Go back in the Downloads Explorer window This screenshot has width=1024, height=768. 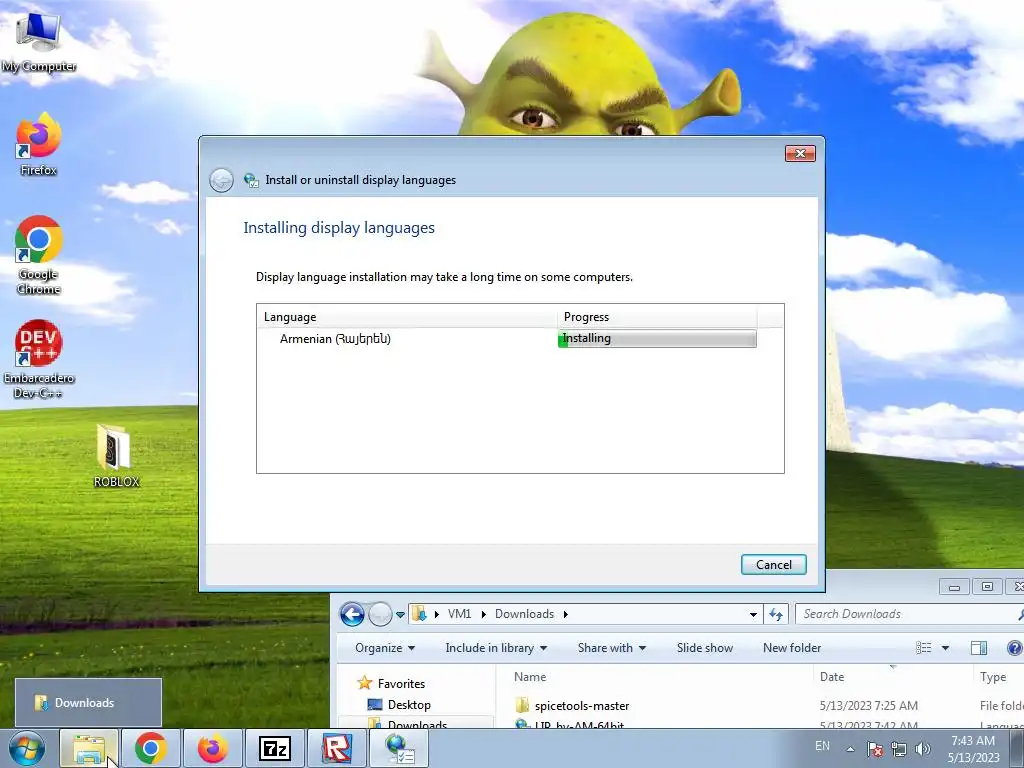[x=352, y=614]
